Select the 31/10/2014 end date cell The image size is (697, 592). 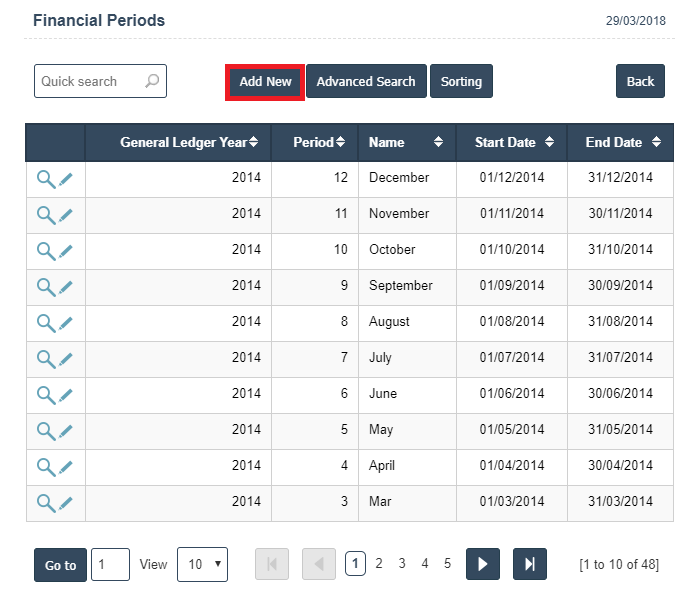coord(621,252)
